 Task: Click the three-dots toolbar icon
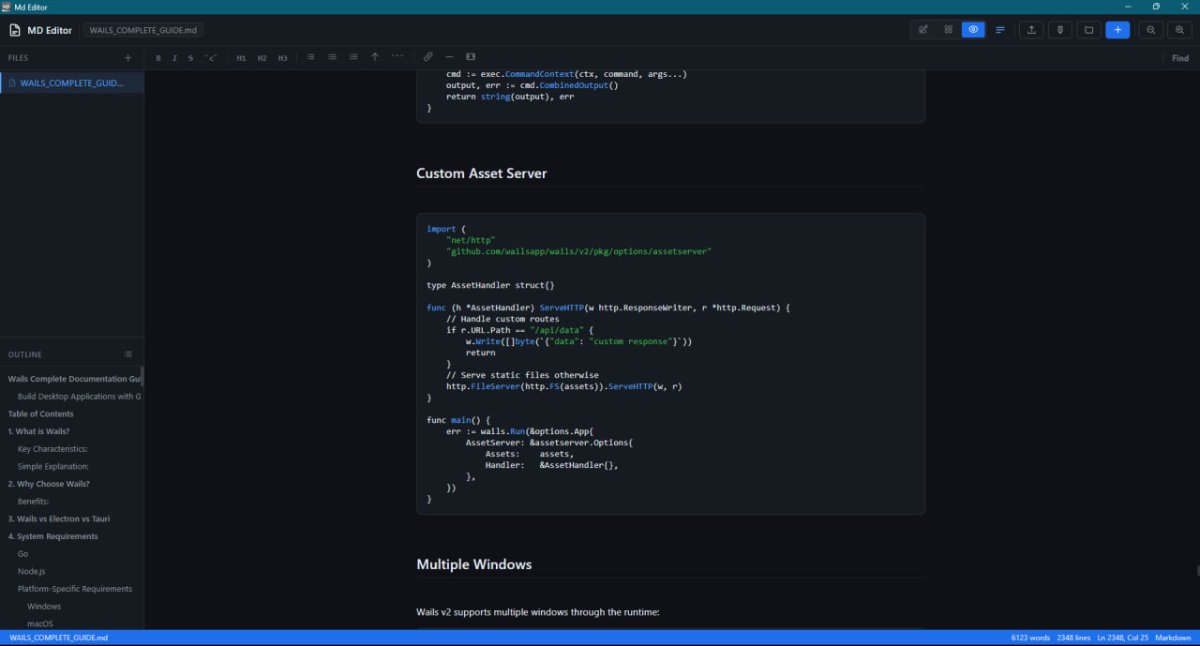pos(397,57)
